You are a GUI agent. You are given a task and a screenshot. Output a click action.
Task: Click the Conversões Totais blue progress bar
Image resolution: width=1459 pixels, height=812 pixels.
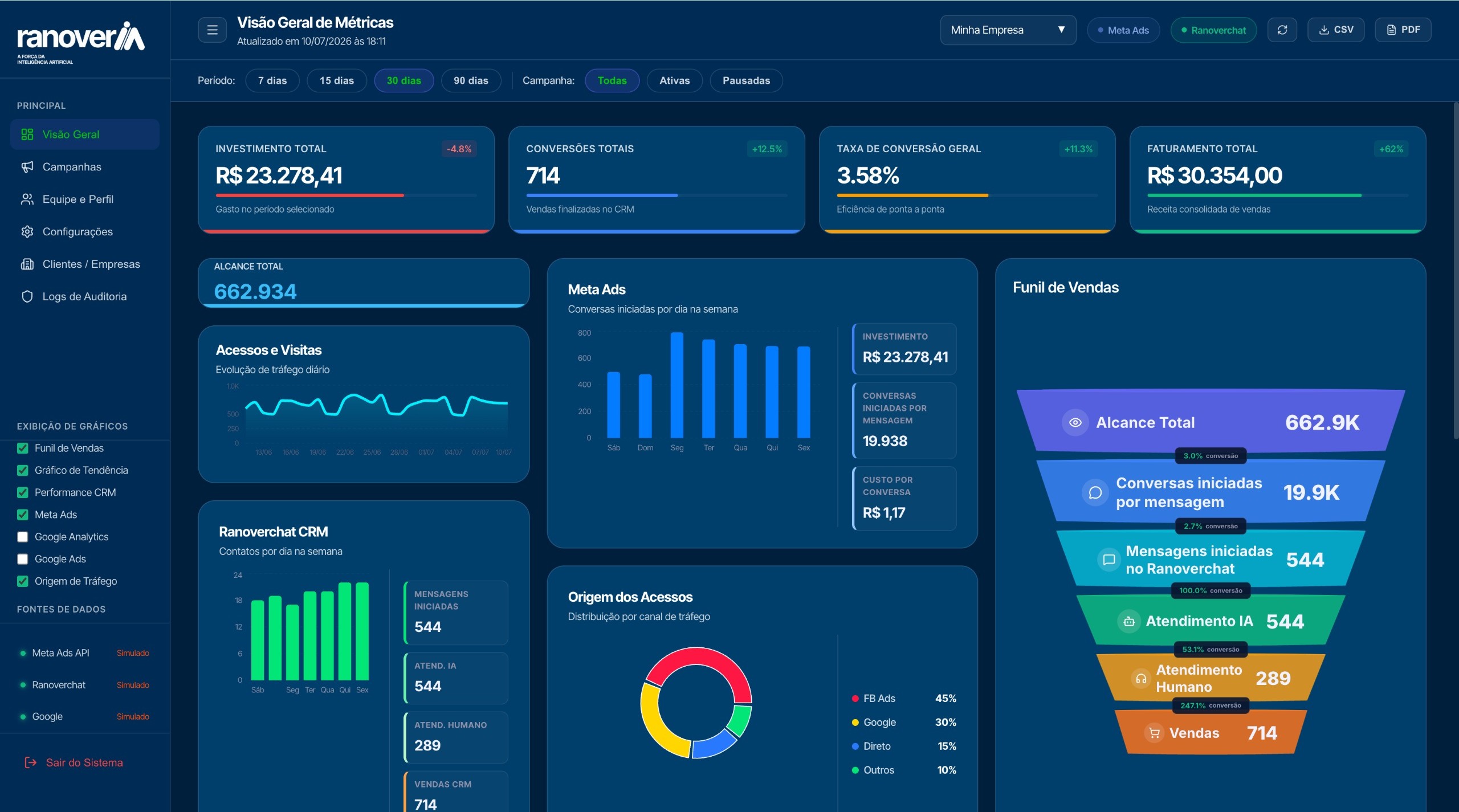point(602,195)
